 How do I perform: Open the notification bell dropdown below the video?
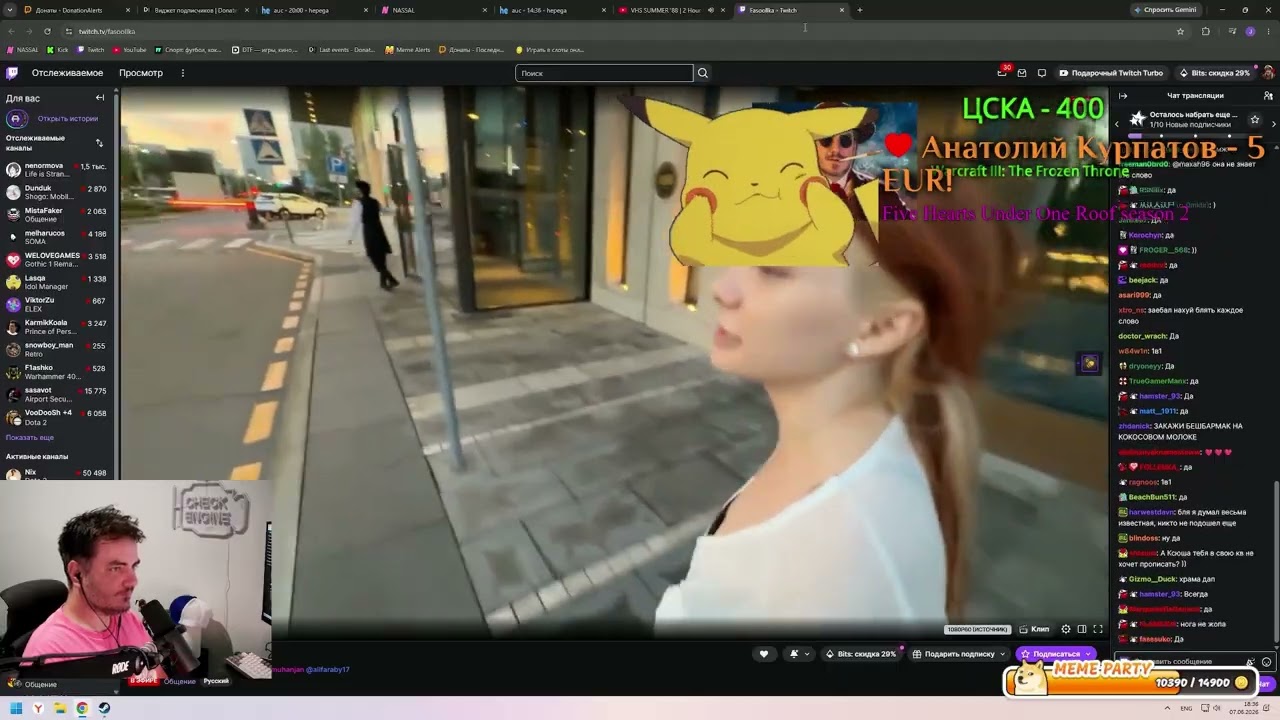click(x=799, y=654)
